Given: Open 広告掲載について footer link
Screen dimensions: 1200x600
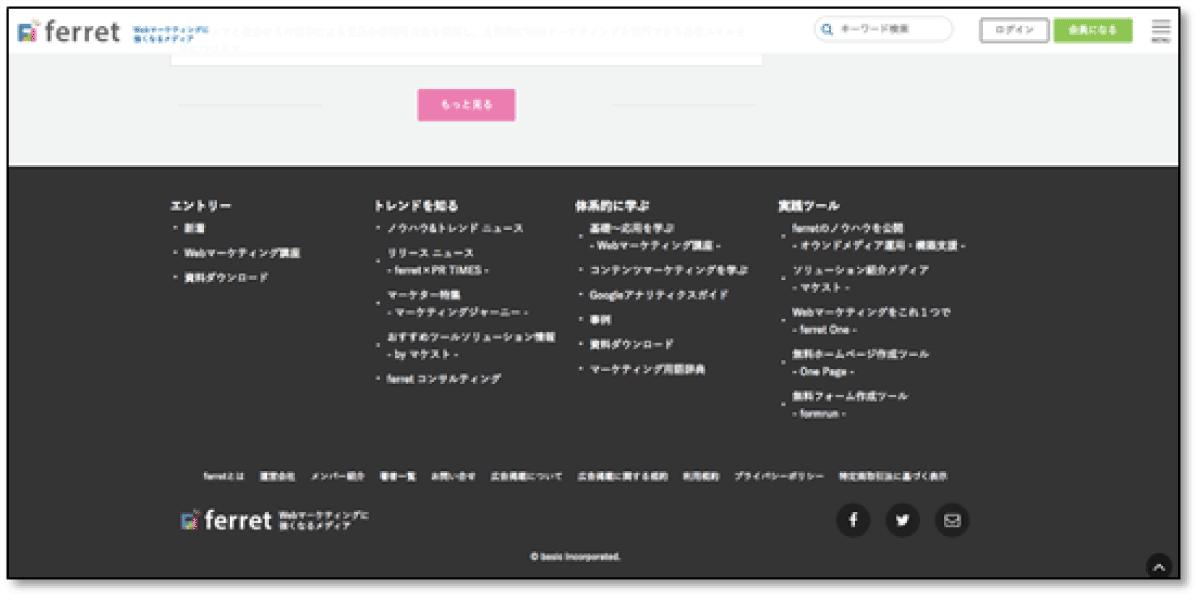Looking at the screenshot, I should click(x=526, y=477).
